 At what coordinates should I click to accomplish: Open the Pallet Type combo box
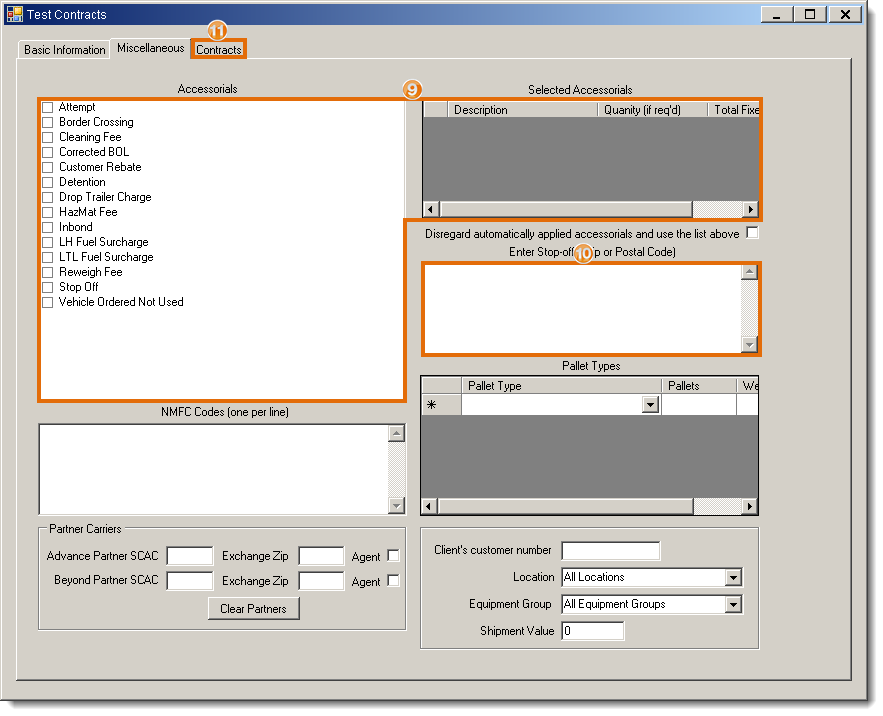coord(650,405)
